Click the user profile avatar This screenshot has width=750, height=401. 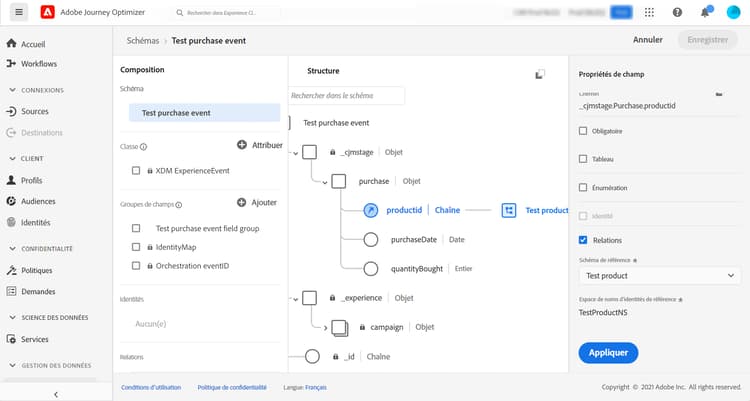click(733, 12)
